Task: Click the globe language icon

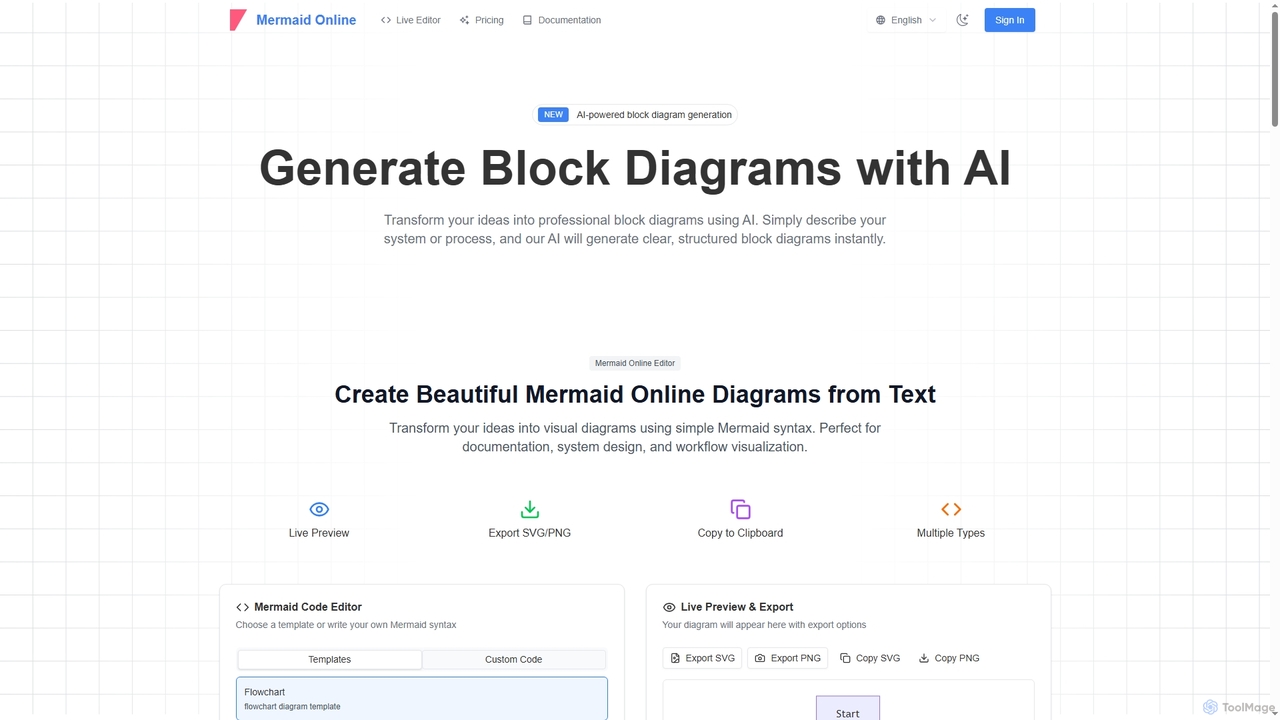Action: pos(881,20)
